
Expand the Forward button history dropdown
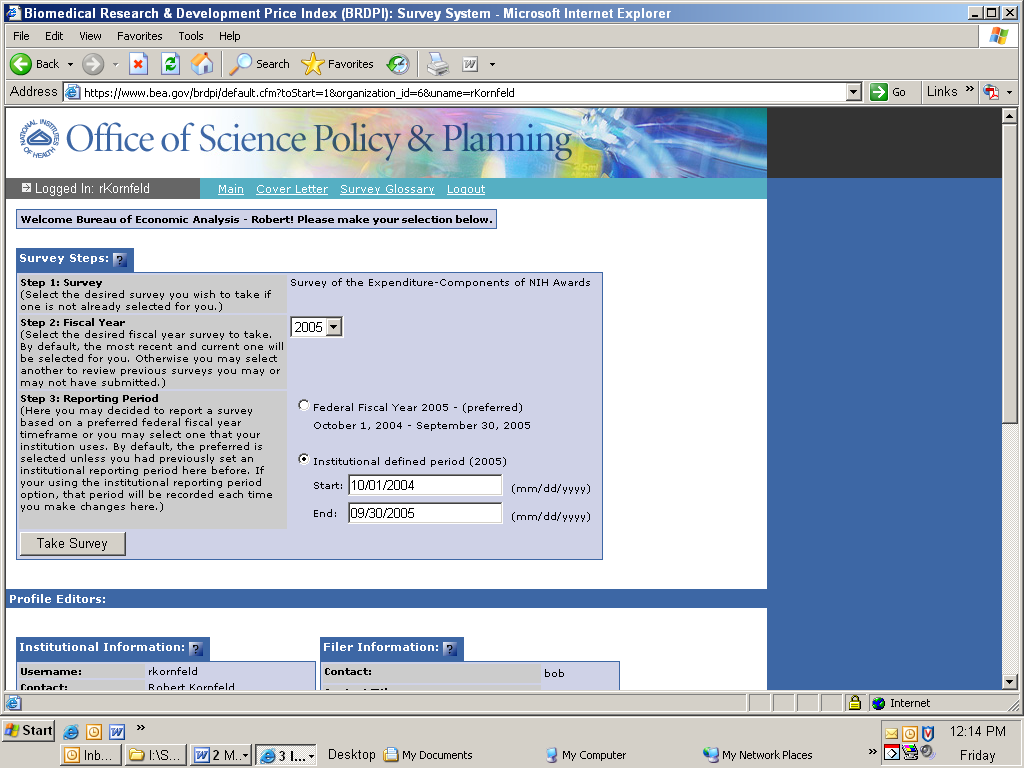[x=116, y=64]
